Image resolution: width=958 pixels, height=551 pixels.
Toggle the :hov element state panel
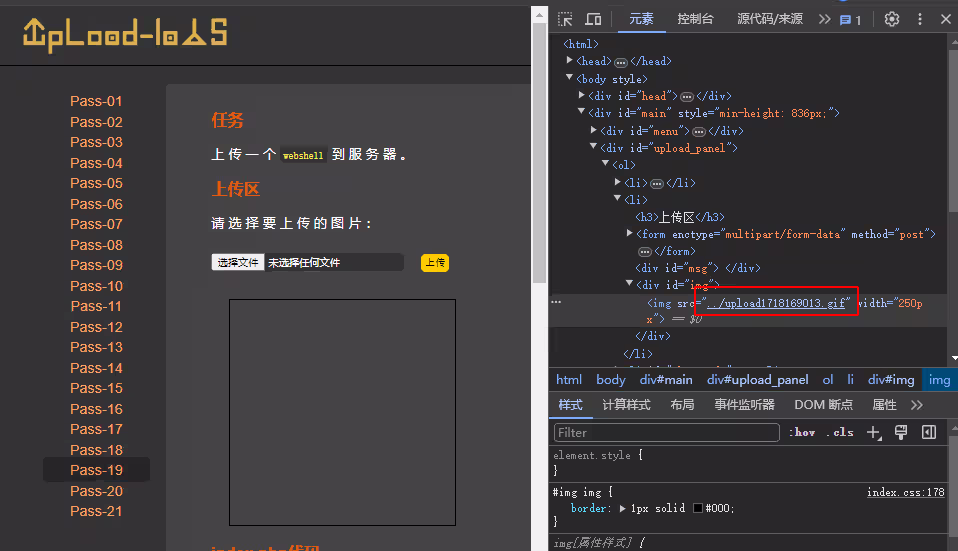802,432
